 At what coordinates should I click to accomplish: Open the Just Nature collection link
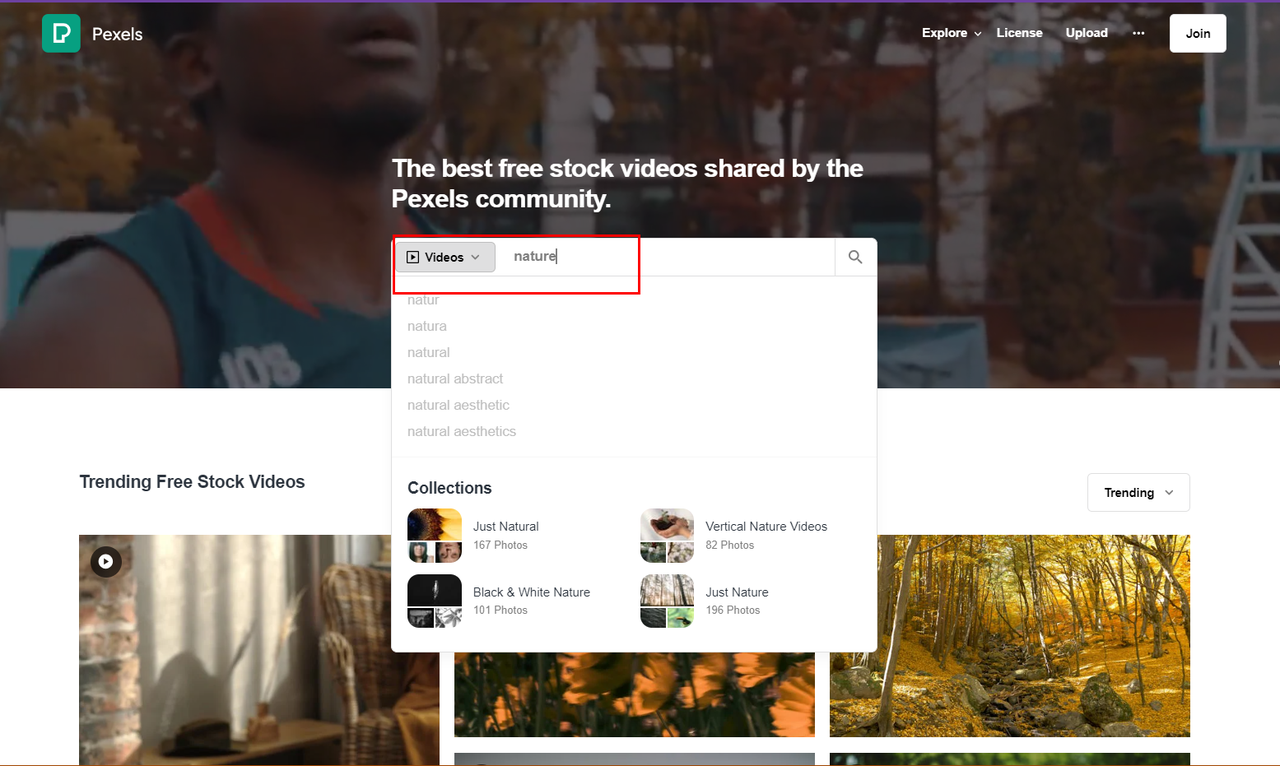click(x=737, y=592)
